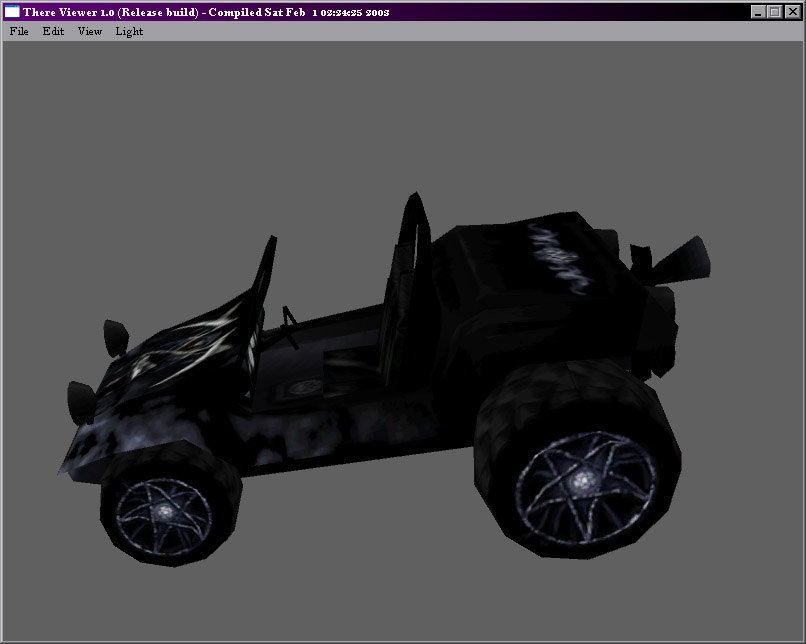Close the There Viewer window
806x644 pixels.
click(791, 12)
